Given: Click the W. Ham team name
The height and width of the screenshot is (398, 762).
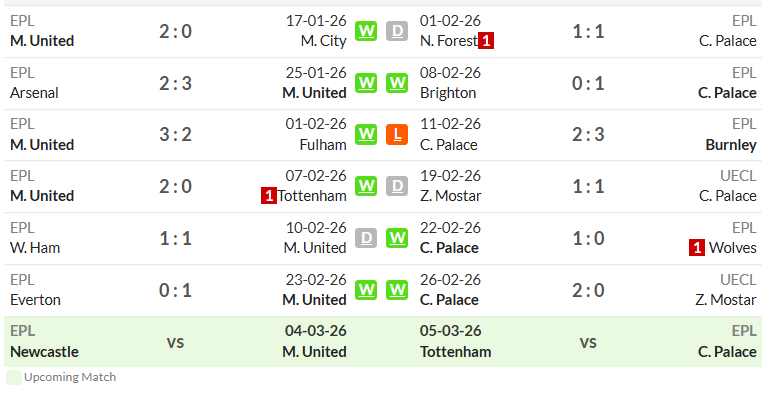Looking at the screenshot, I should tap(35, 248).
